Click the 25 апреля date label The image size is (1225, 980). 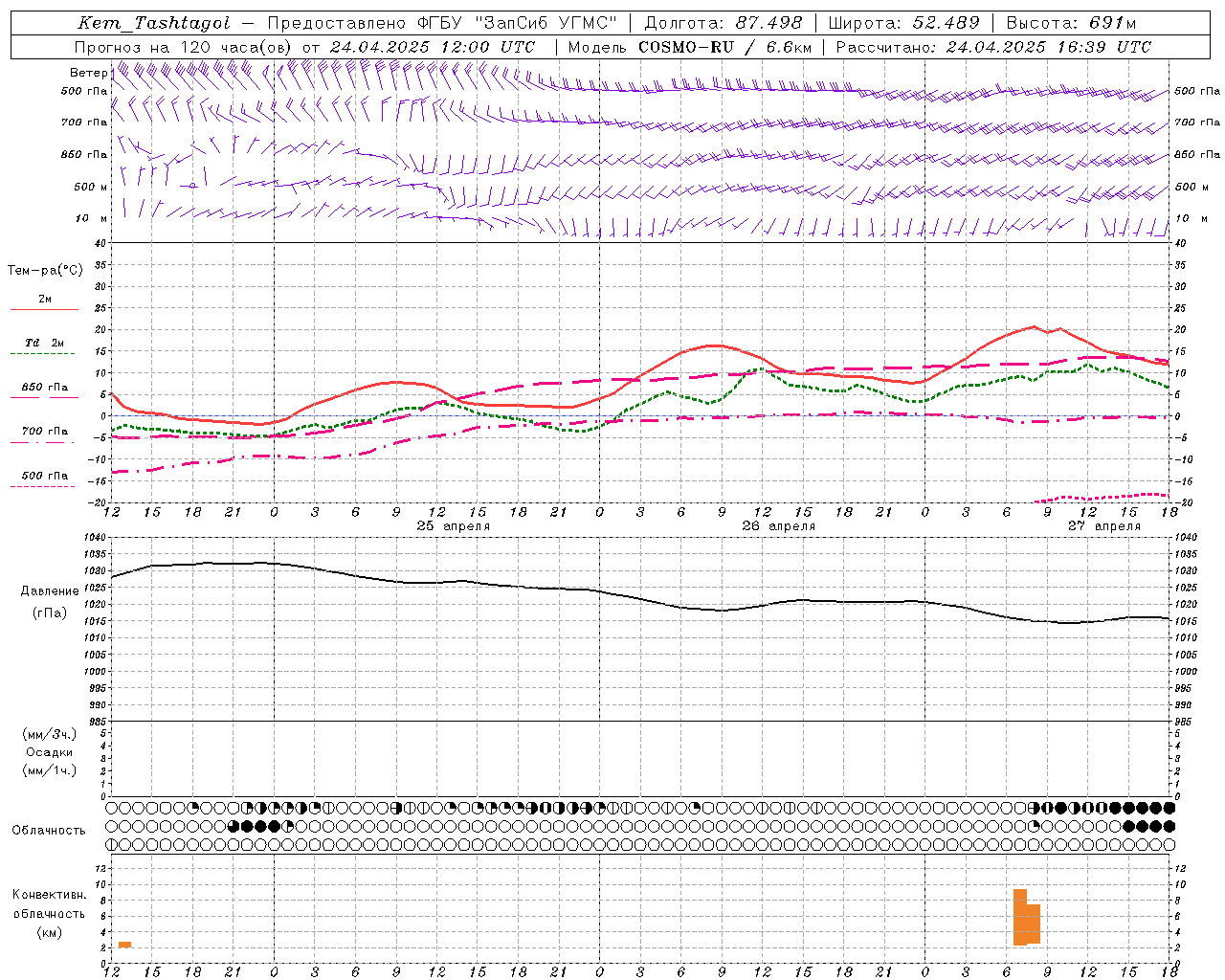[x=454, y=526]
